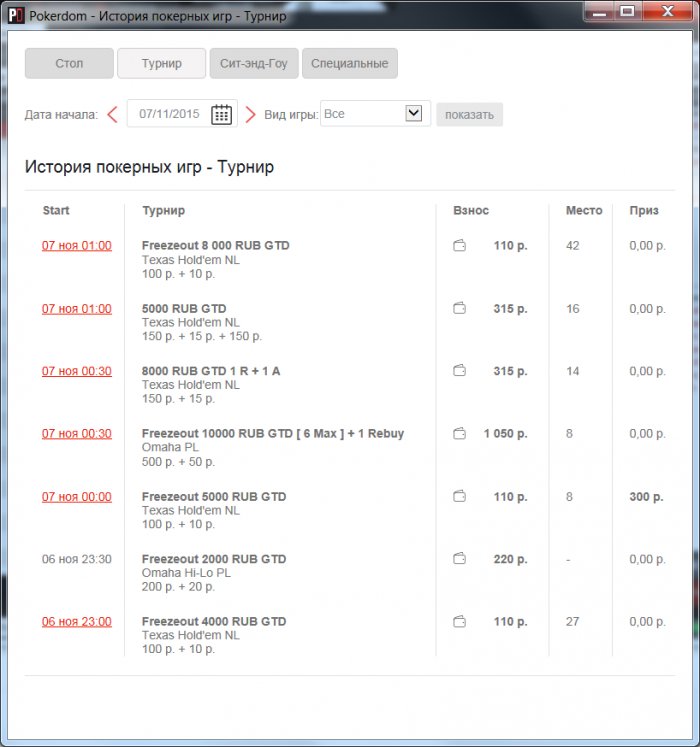Screen dimensions: 700x747
Task: Click wallet icon in 8000 RUB GTD 1 R + 1 A row
Action: point(459,370)
